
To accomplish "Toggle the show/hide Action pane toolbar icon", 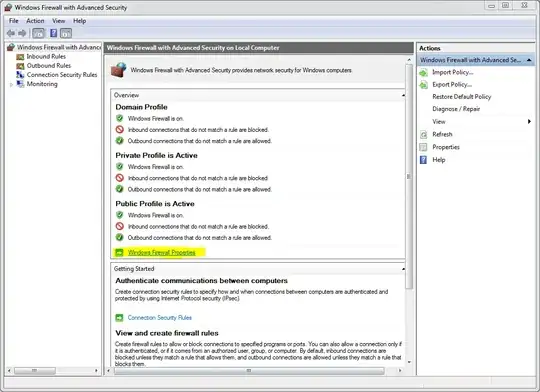I will pyautogui.click(x=66, y=33).
